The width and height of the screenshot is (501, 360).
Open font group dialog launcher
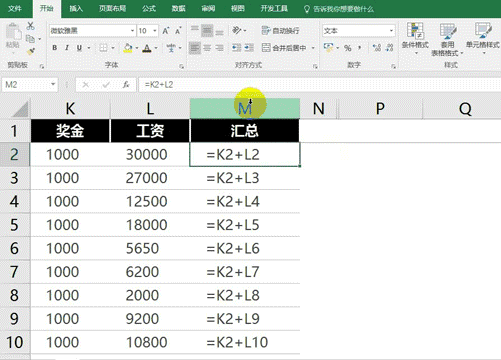(x=181, y=66)
